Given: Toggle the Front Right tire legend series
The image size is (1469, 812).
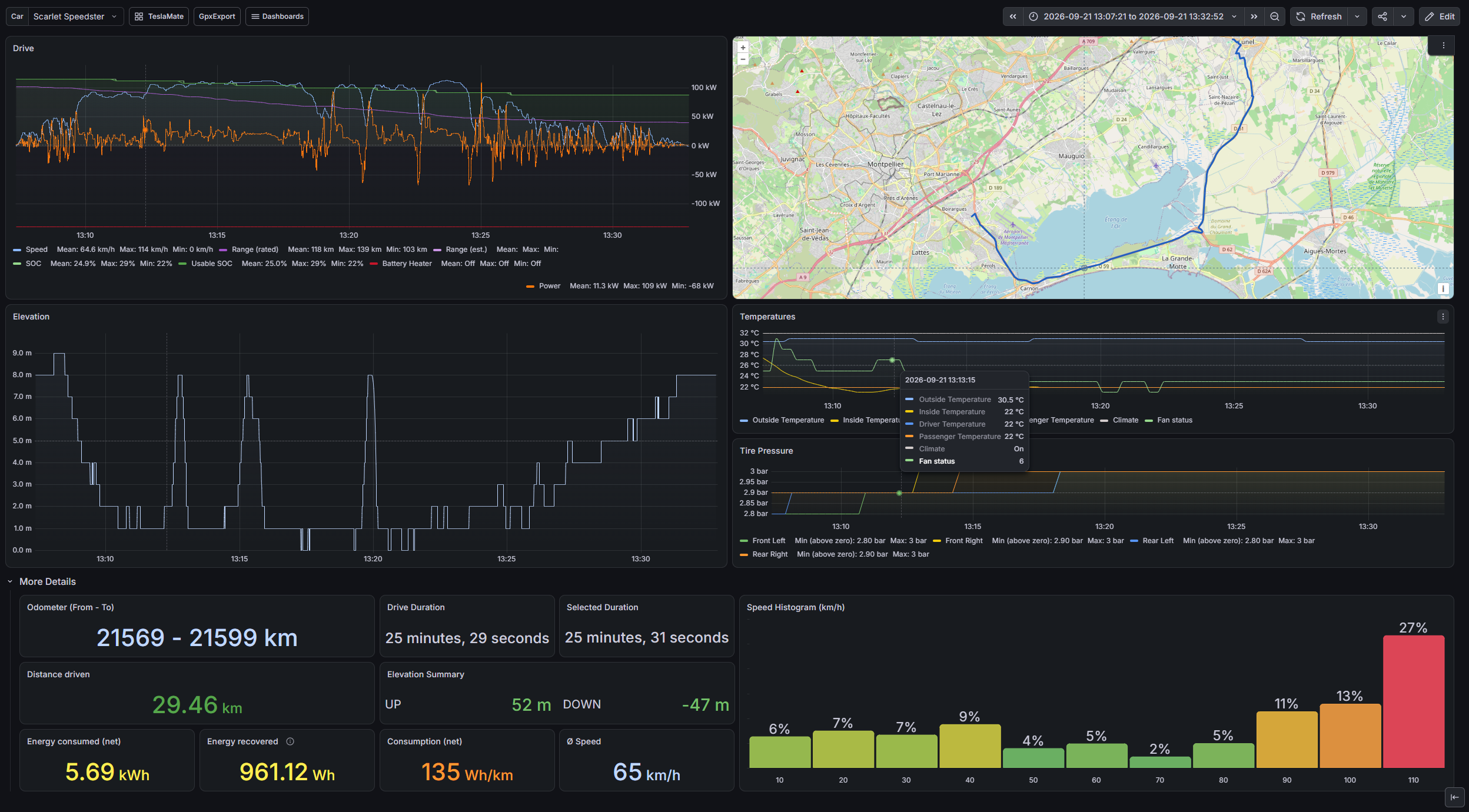Looking at the screenshot, I should pos(964,541).
